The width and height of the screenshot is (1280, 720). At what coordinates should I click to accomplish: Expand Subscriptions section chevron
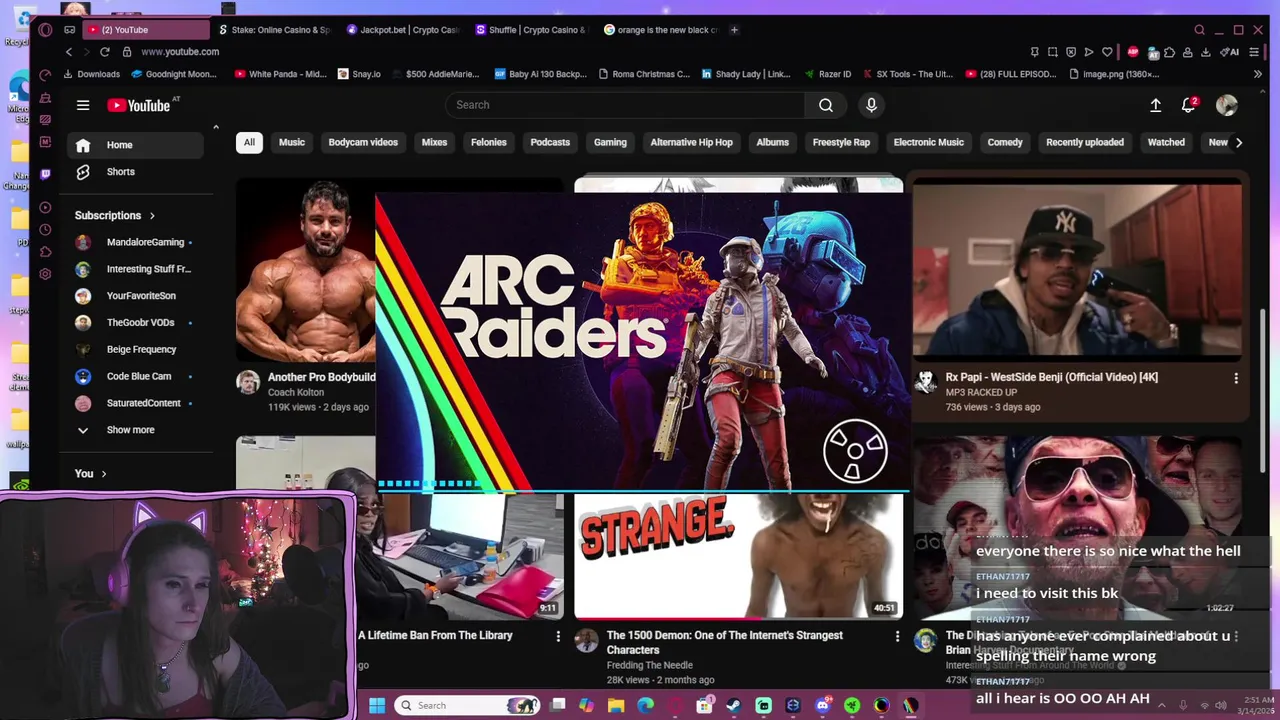152,216
